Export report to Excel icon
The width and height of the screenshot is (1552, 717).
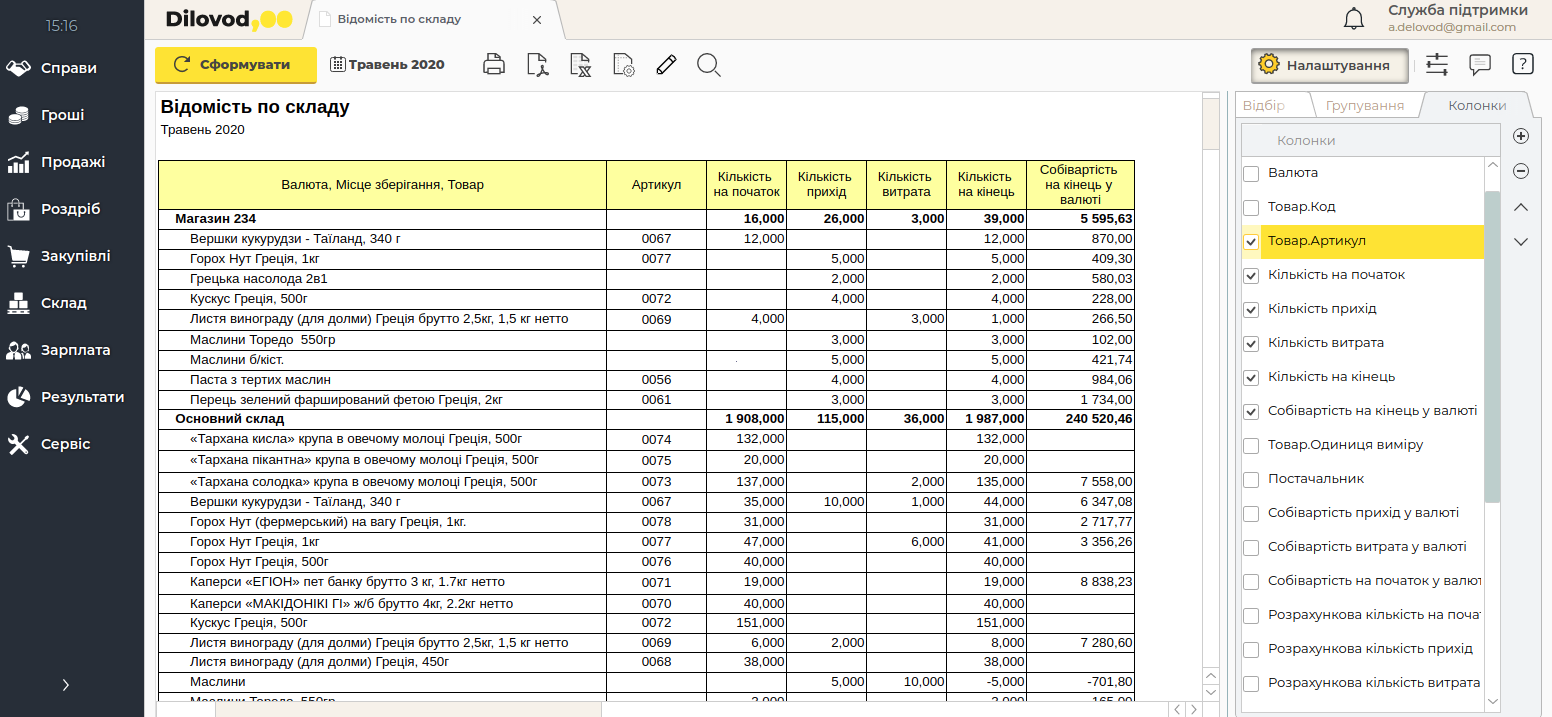(580, 65)
